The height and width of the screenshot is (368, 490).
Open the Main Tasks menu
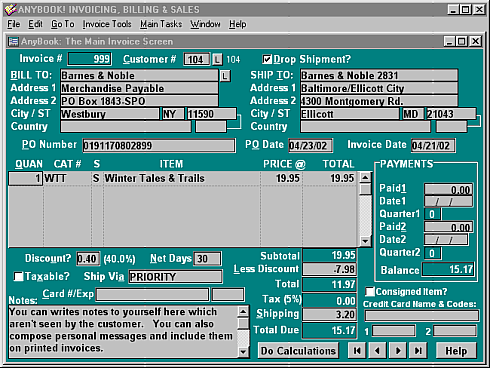tap(161, 24)
